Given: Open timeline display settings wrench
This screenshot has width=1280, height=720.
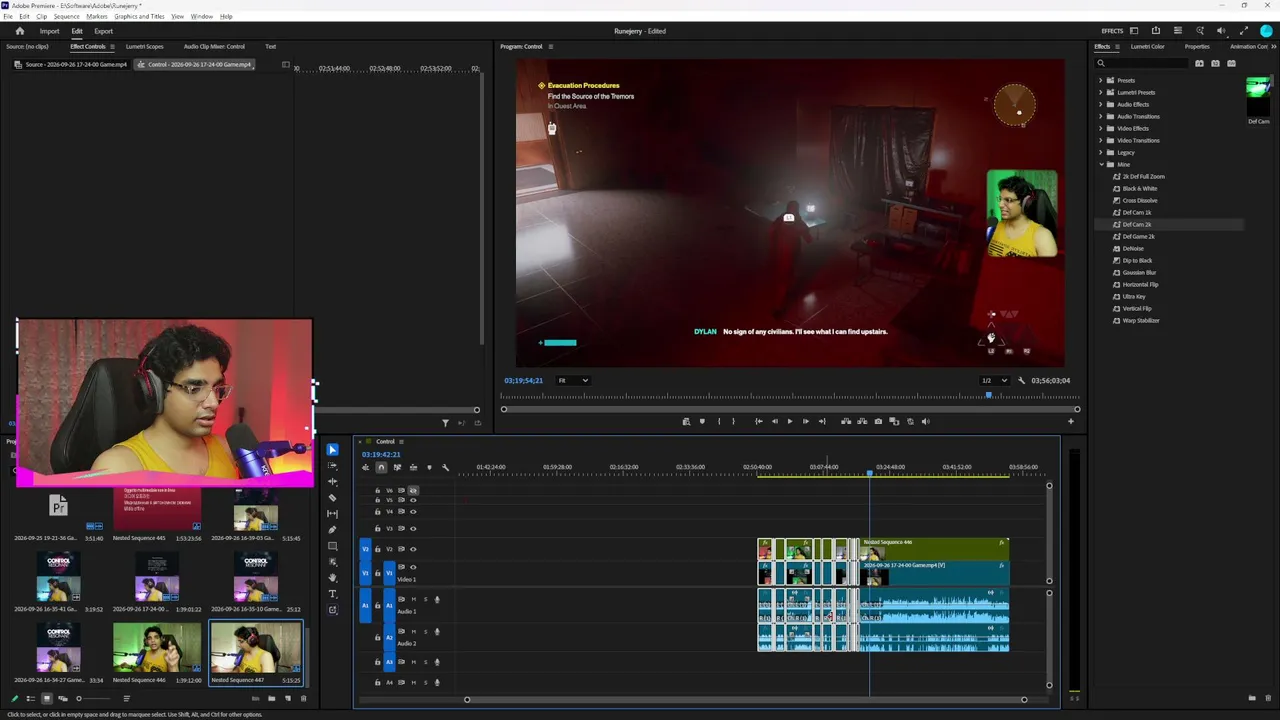Looking at the screenshot, I should (x=445, y=467).
